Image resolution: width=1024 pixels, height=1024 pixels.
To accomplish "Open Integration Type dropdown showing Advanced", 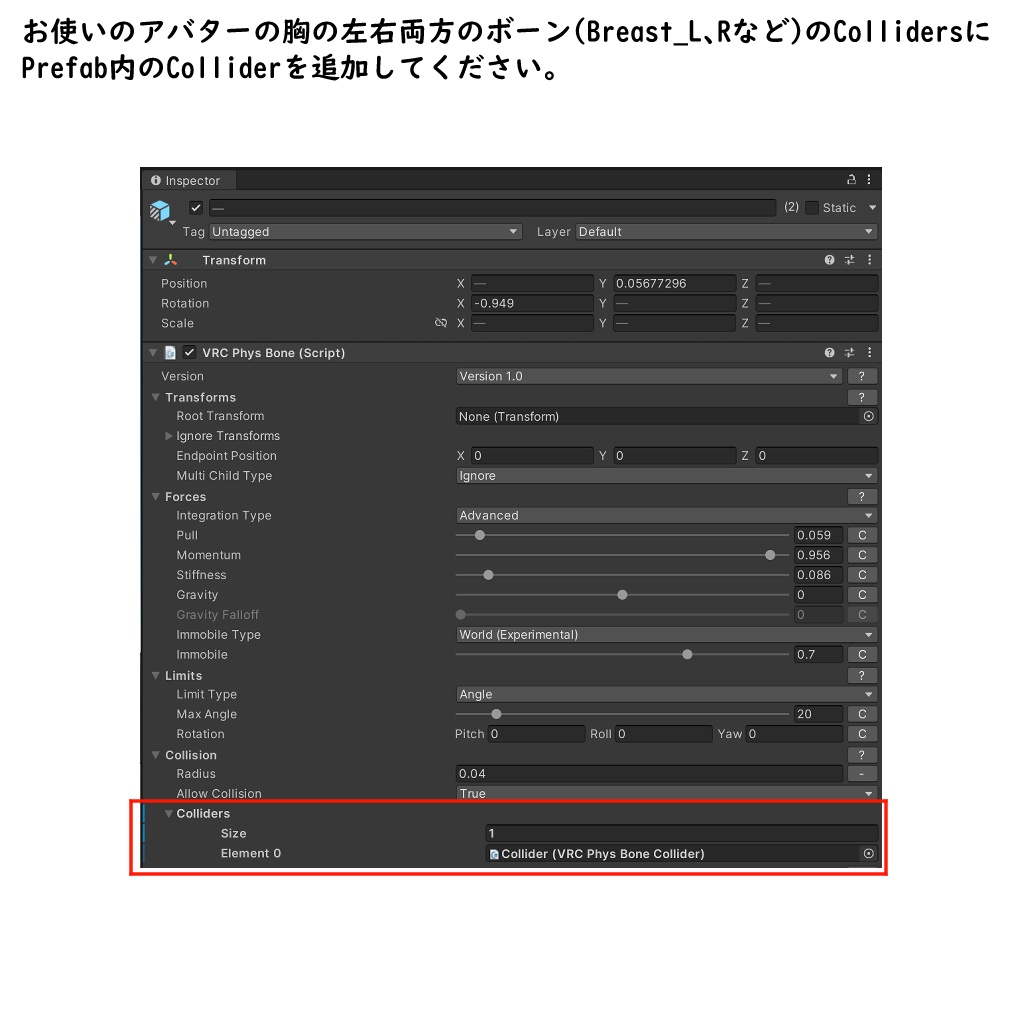I will pyautogui.click(x=666, y=515).
